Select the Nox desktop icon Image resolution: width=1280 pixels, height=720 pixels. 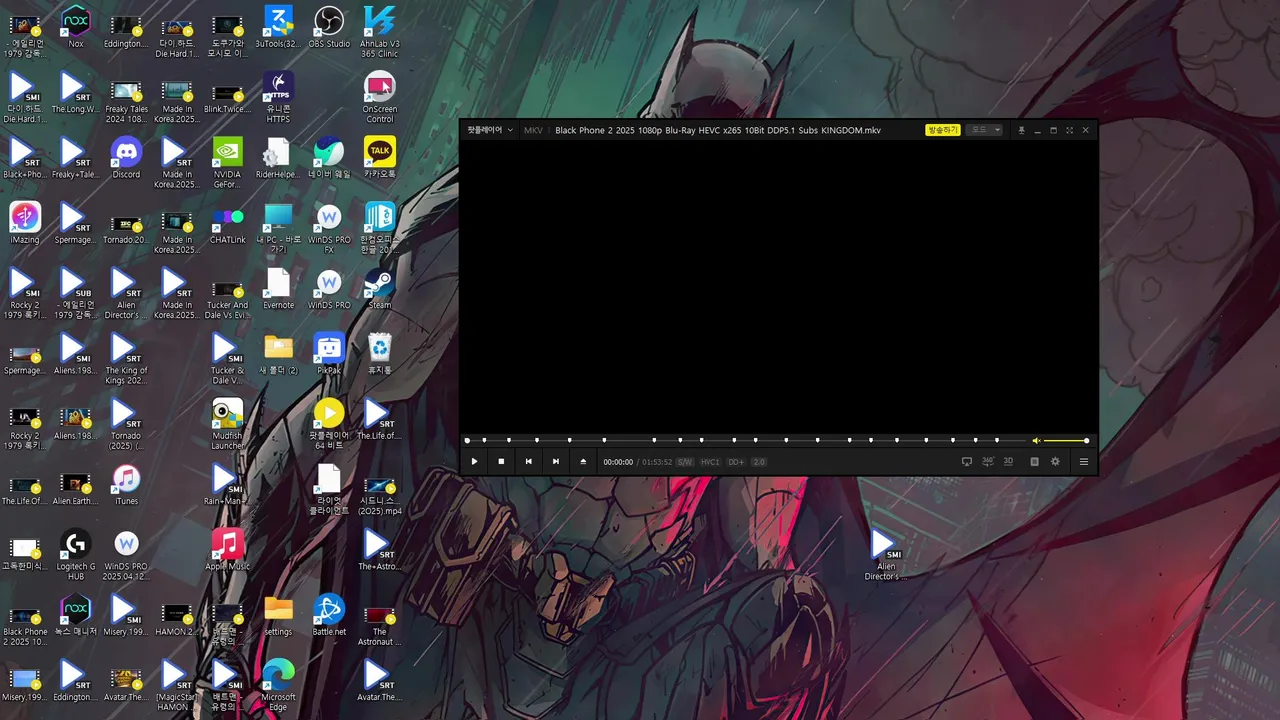[x=76, y=27]
